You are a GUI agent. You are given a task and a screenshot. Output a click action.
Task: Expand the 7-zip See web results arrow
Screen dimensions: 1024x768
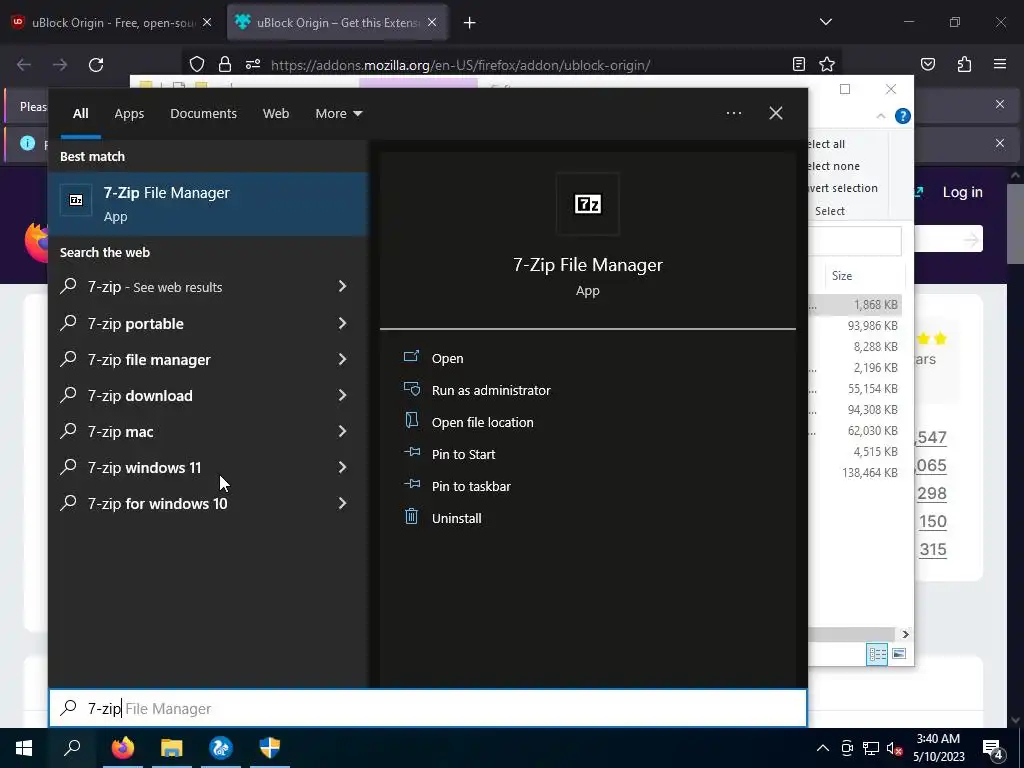pos(342,287)
